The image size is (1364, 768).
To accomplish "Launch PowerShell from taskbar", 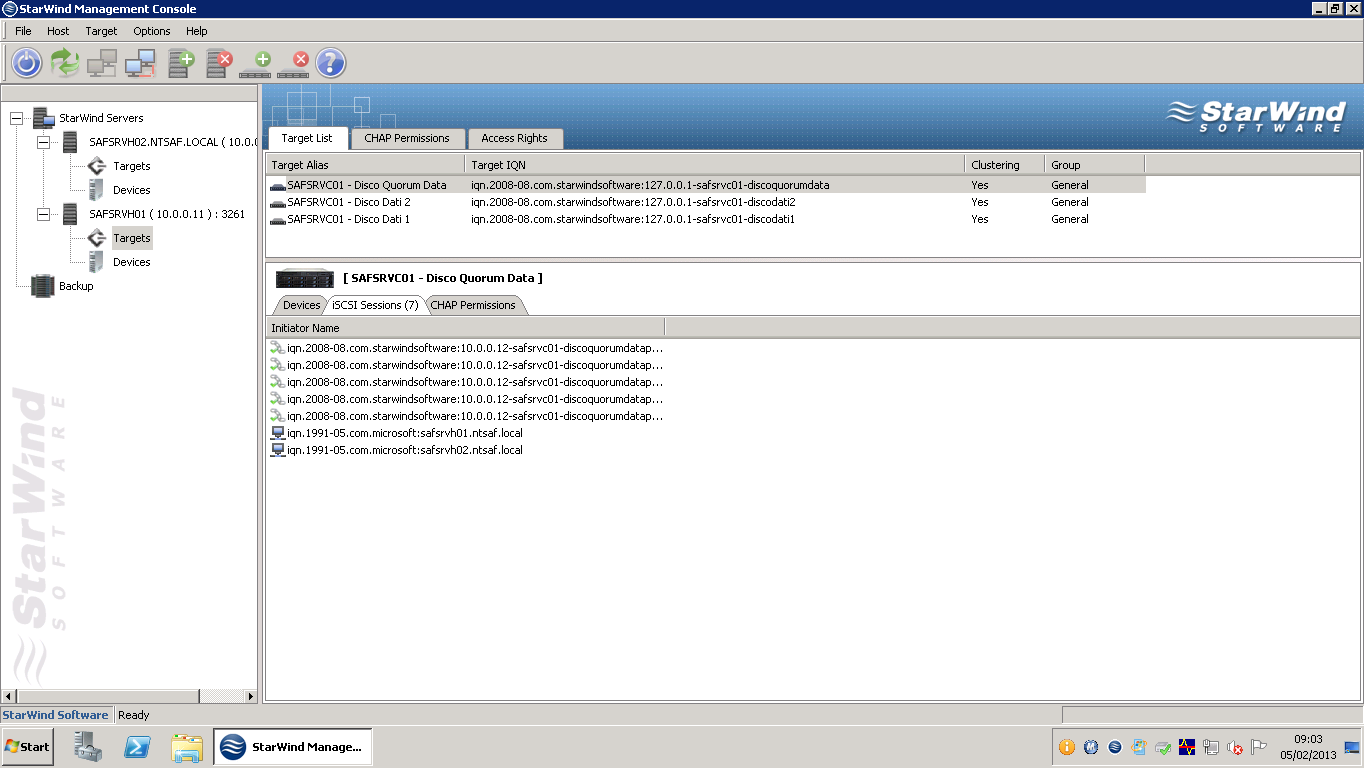I will pyautogui.click(x=137, y=747).
